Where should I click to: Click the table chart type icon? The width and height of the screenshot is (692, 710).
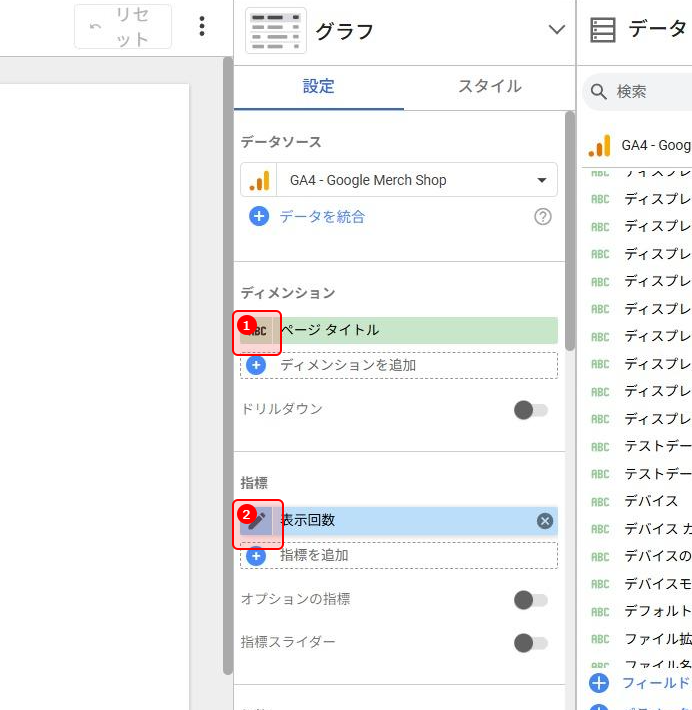click(276, 30)
